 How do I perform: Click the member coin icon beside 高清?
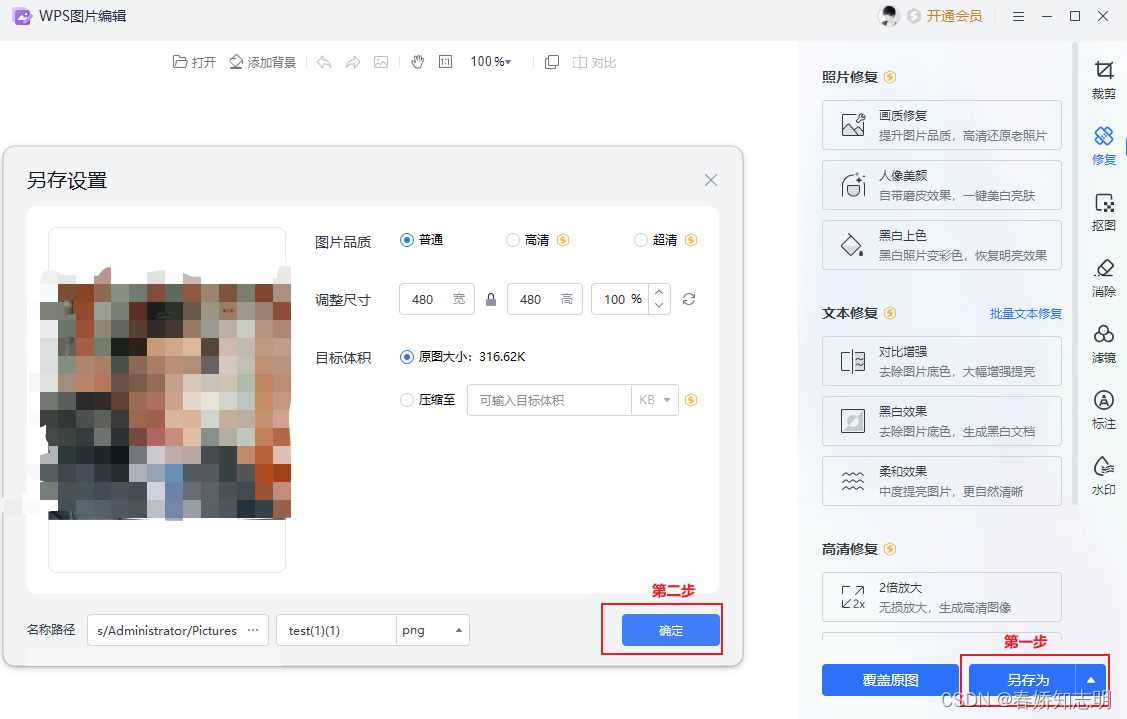(x=564, y=240)
